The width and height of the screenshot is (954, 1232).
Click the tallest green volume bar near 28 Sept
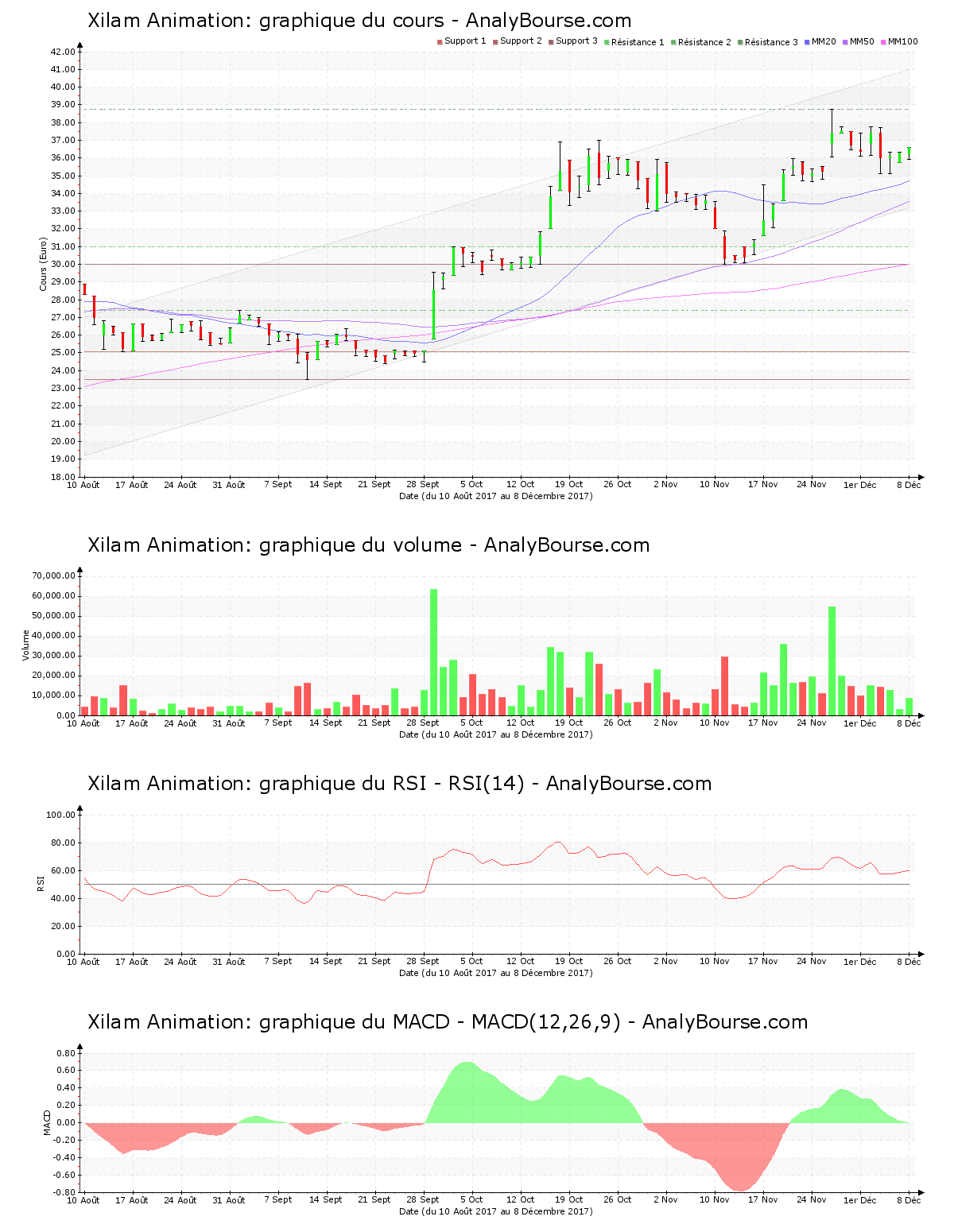point(433,652)
